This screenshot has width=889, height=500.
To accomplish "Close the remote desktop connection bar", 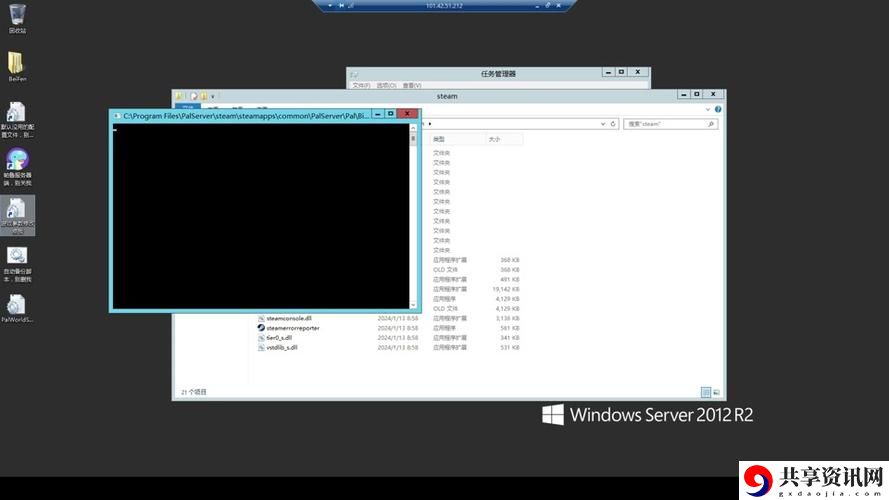I will pyautogui.click(x=558, y=5).
